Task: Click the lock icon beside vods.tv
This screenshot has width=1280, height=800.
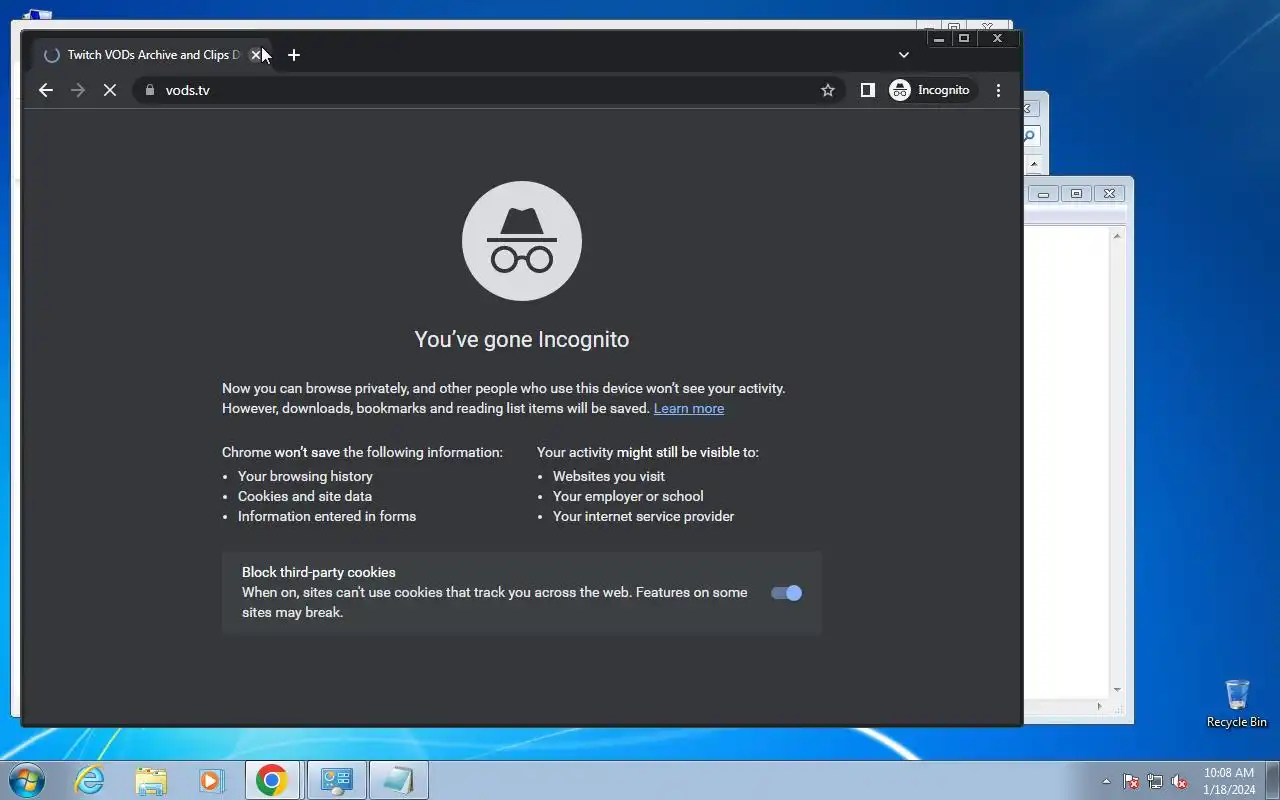Action: (x=150, y=90)
